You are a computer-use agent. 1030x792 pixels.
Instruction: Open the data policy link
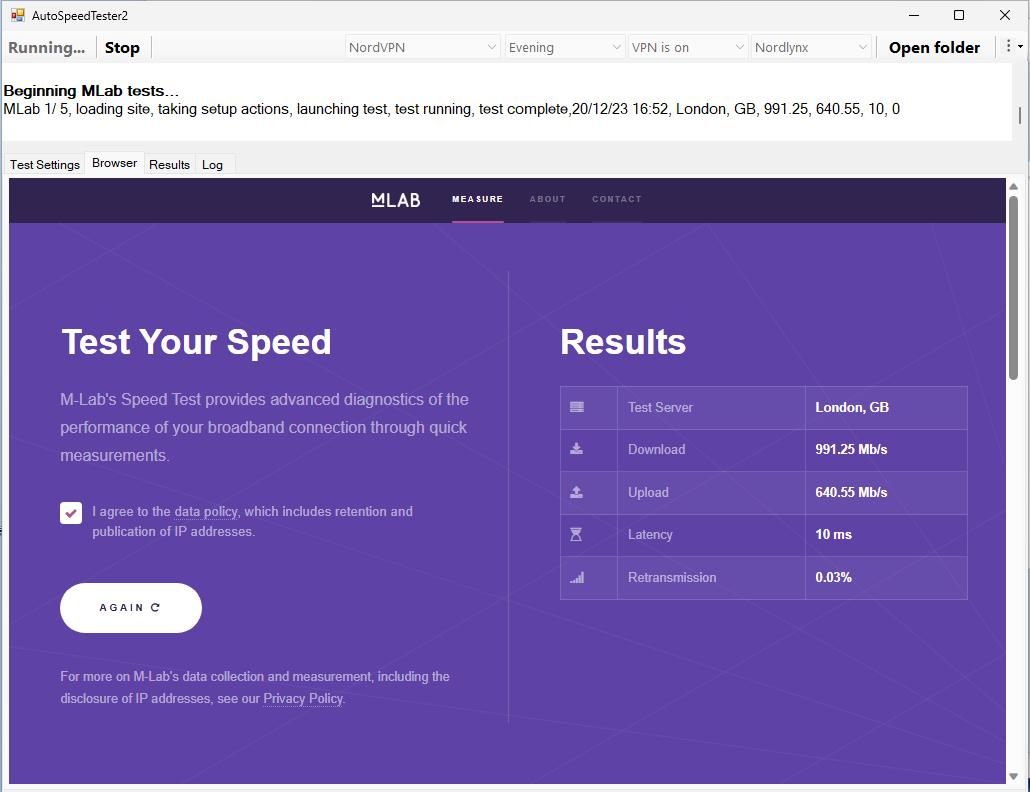tap(206, 512)
